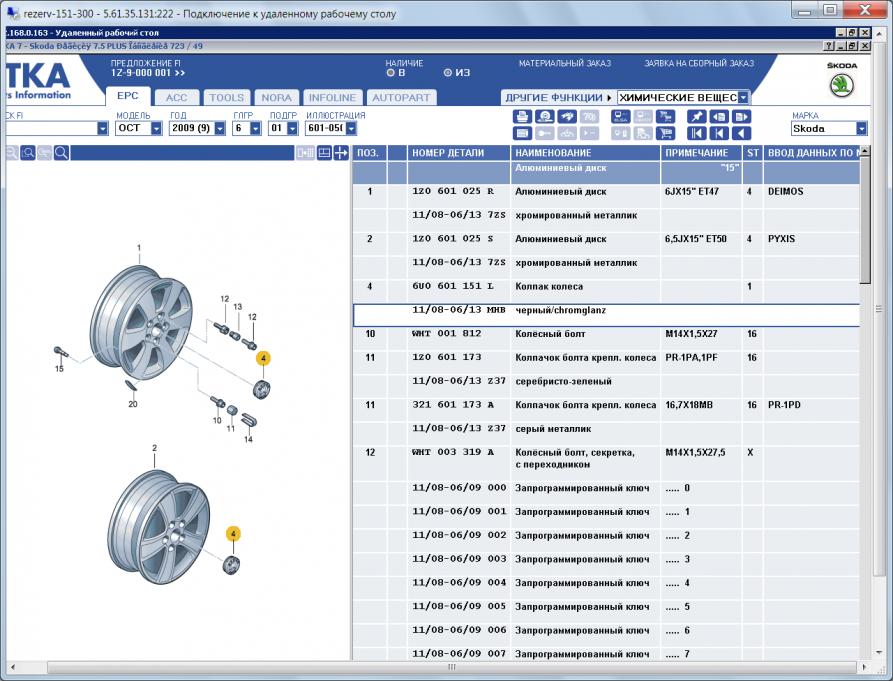This screenshot has width=893, height=681.
Task: Switch to the ACC tab
Action: pyautogui.click(x=177, y=98)
